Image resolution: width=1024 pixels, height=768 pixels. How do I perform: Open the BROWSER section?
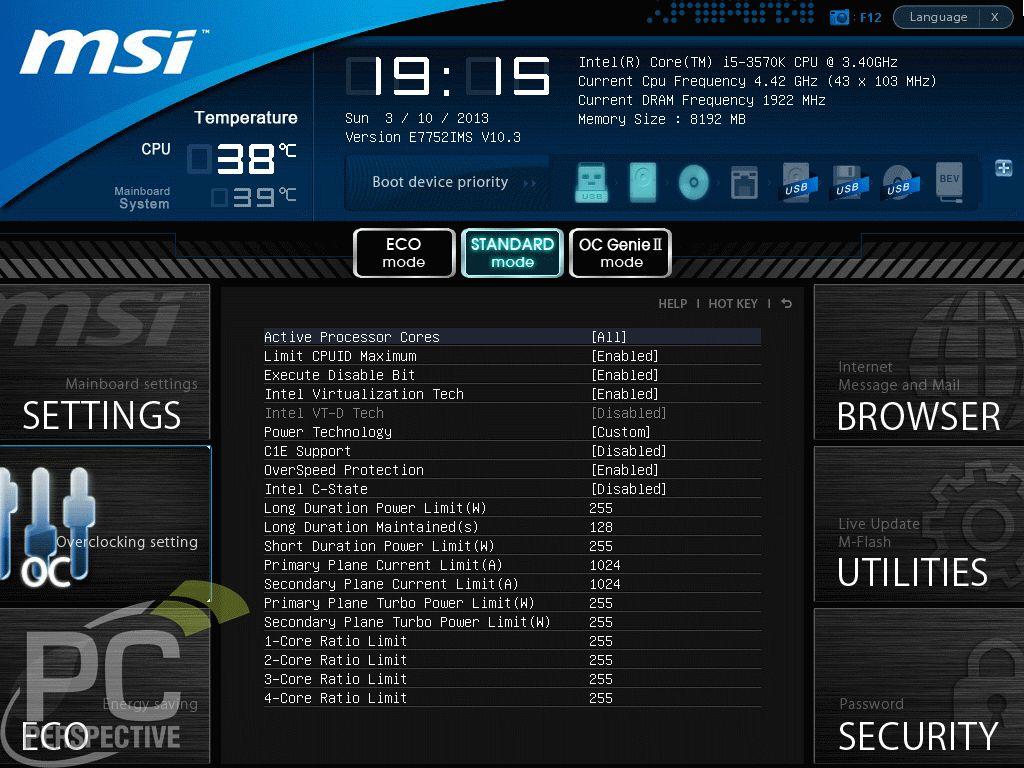pos(919,362)
